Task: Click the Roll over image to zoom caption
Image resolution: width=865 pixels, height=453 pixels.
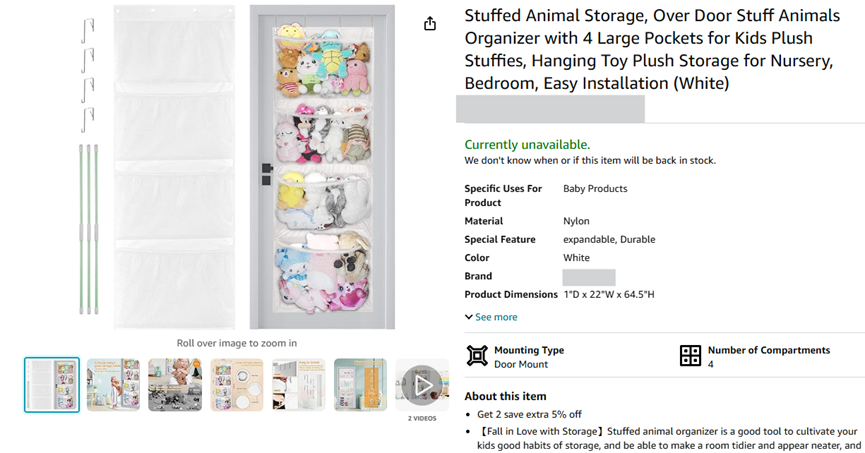Action: point(237,343)
